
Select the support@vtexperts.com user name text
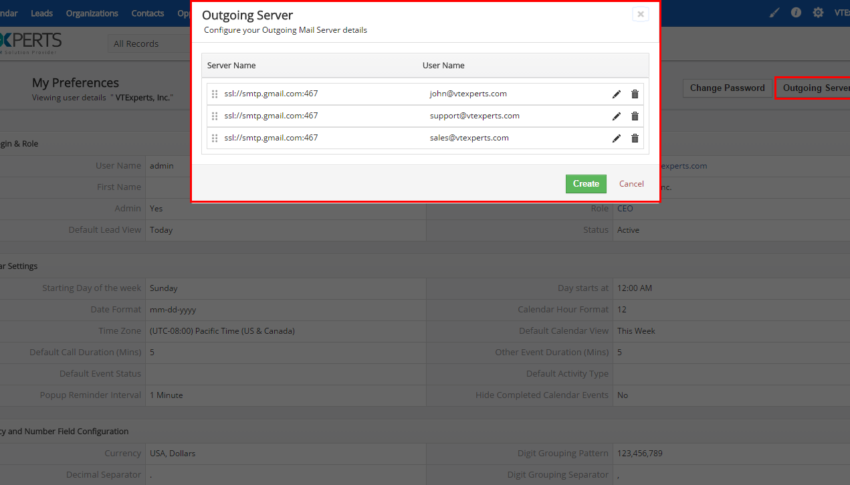474,116
